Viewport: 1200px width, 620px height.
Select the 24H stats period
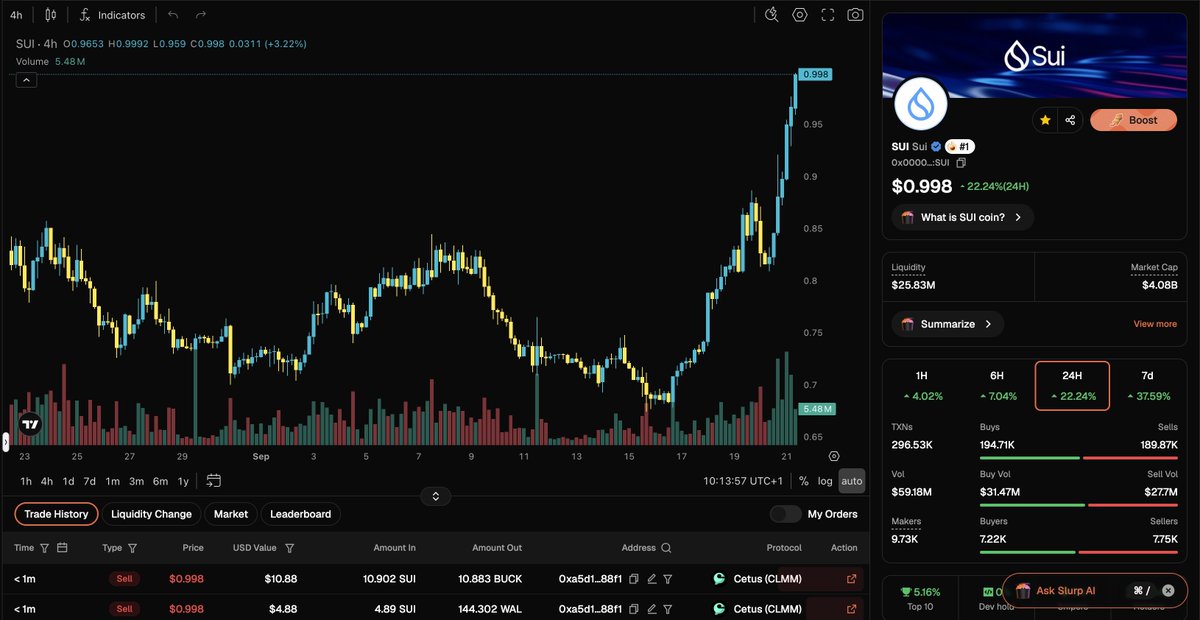(1072, 386)
